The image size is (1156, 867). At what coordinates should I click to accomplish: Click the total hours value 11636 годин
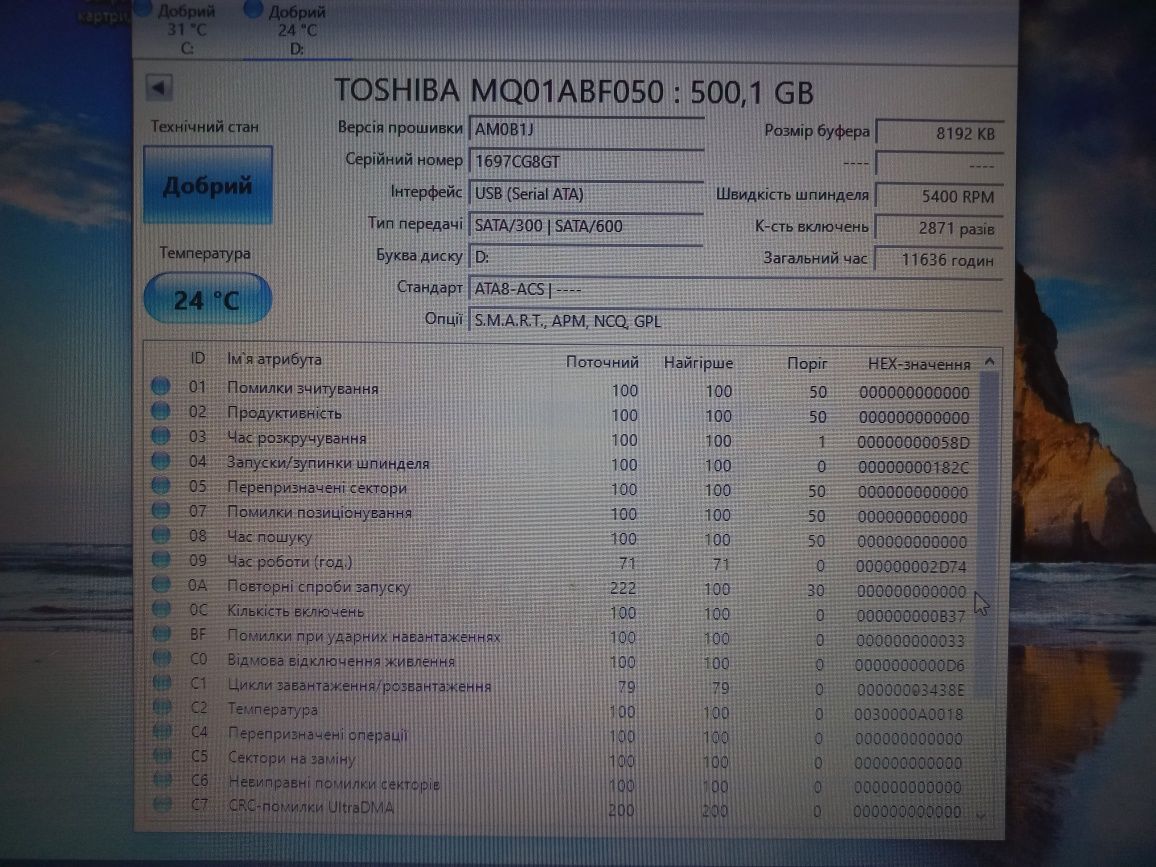coord(939,260)
